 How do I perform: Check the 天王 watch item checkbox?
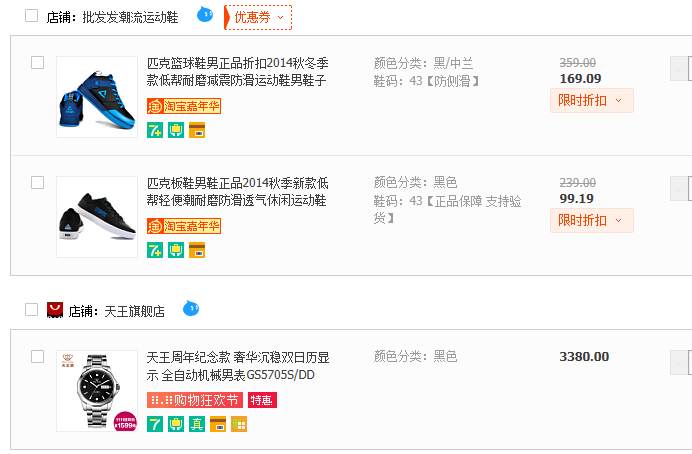coord(38,356)
